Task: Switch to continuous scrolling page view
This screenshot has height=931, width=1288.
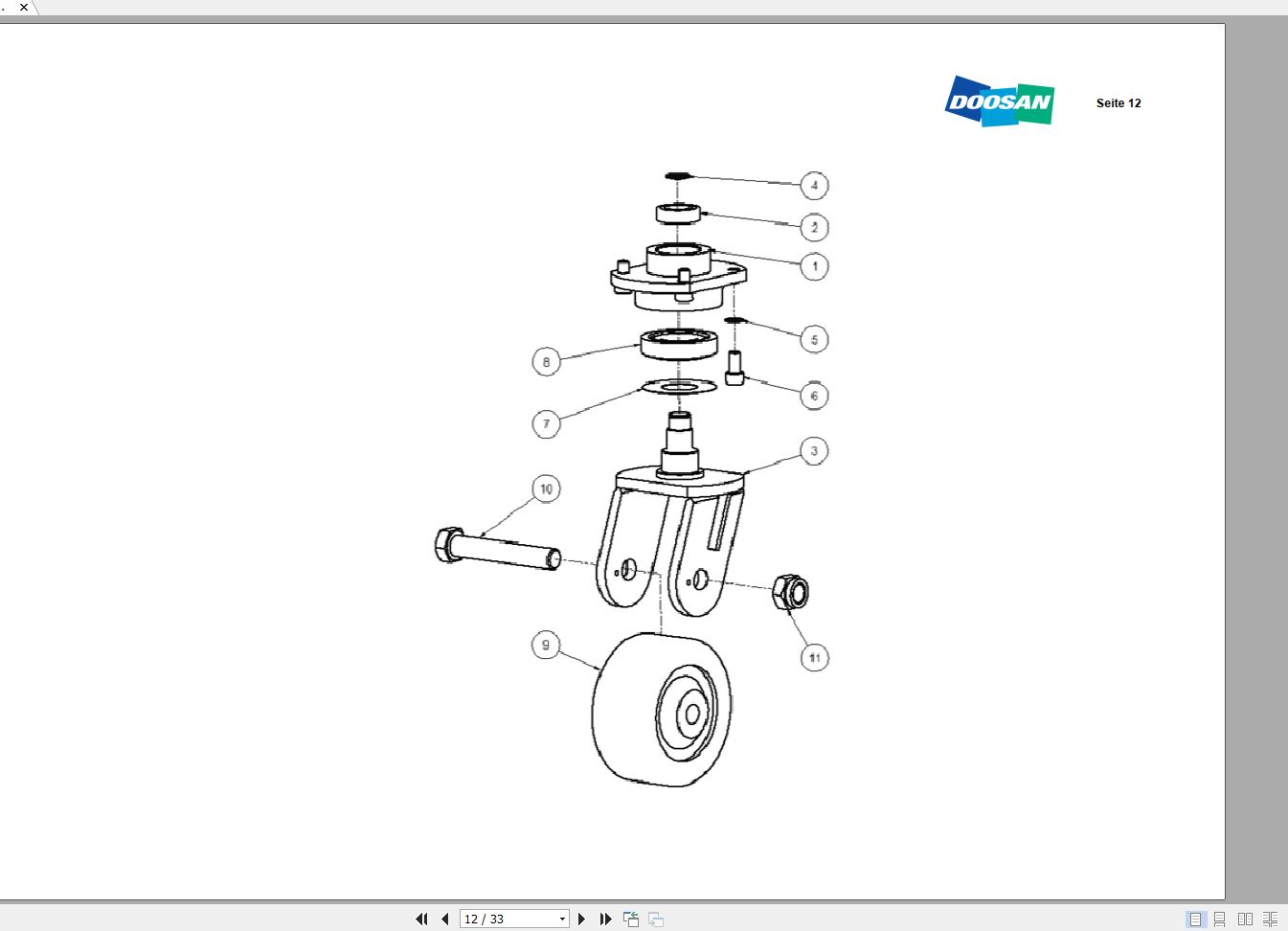Action: point(1220,919)
